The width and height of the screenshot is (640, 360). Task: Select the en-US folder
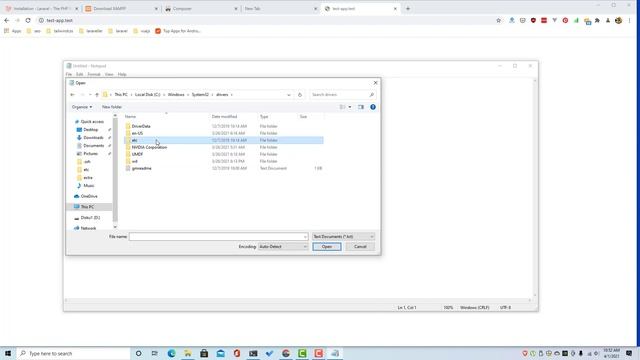pos(137,133)
